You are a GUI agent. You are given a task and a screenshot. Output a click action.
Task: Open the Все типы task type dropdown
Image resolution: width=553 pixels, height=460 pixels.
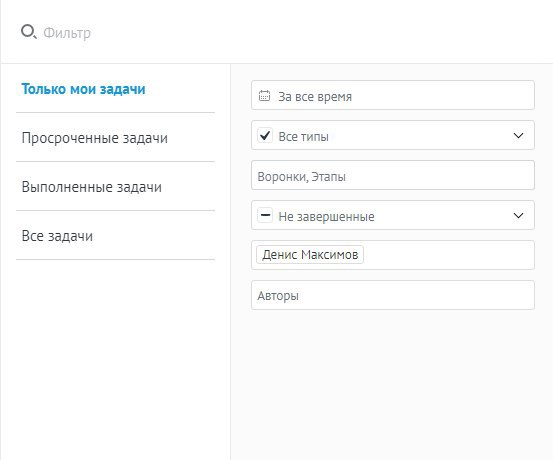pos(393,135)
